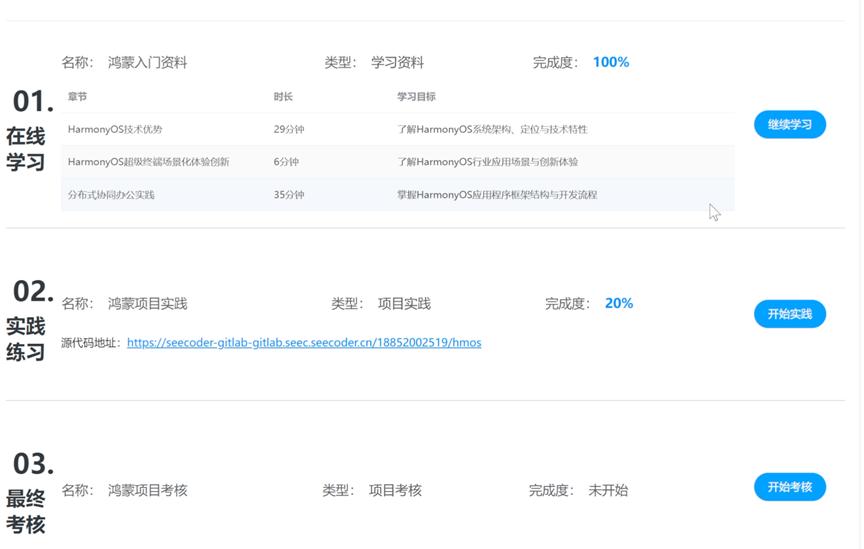Click the 01. 在线学习 section heading

click(30, 130)
